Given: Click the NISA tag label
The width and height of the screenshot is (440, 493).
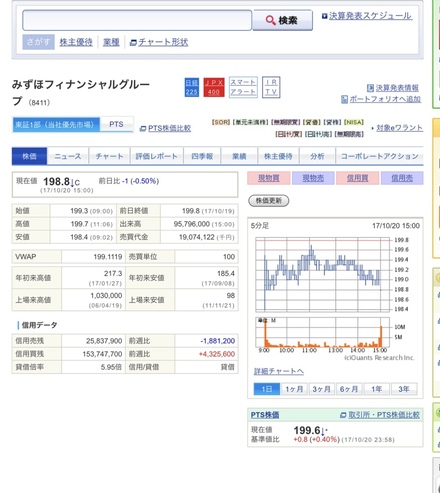Looking at the screenshot, I should (x=353, y=122).
